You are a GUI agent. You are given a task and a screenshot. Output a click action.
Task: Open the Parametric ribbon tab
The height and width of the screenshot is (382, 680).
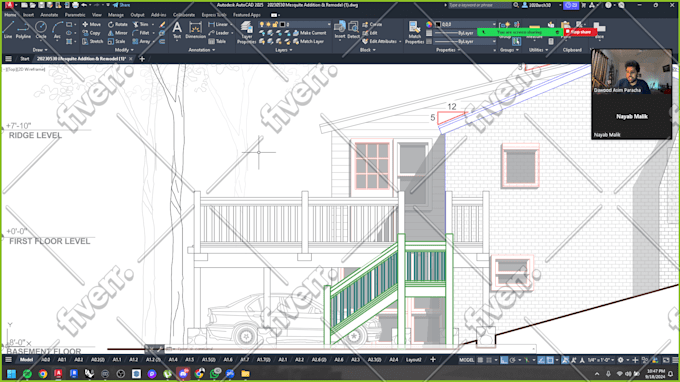[75, 15]
